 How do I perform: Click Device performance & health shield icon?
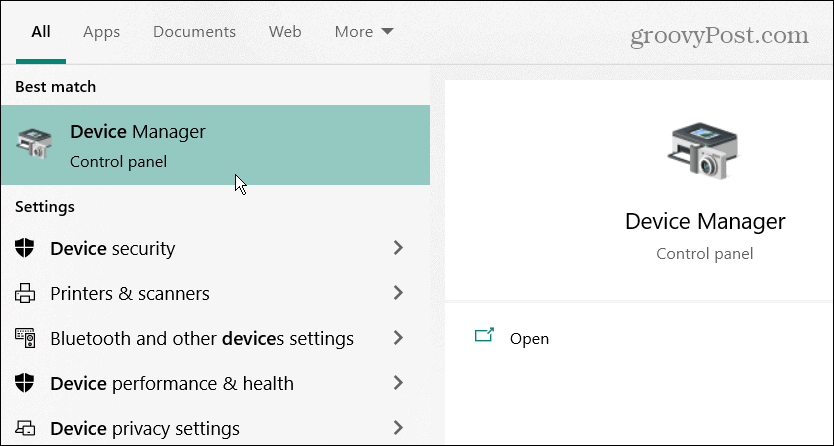click(x=25, y=383)
